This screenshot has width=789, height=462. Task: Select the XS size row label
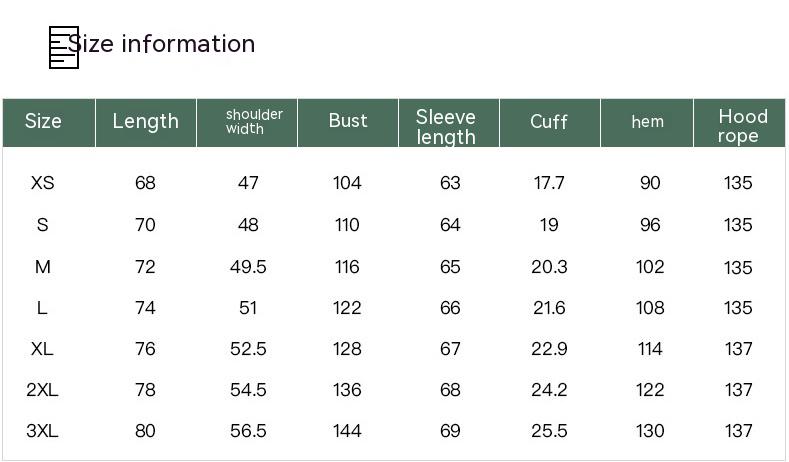[43, 183]
